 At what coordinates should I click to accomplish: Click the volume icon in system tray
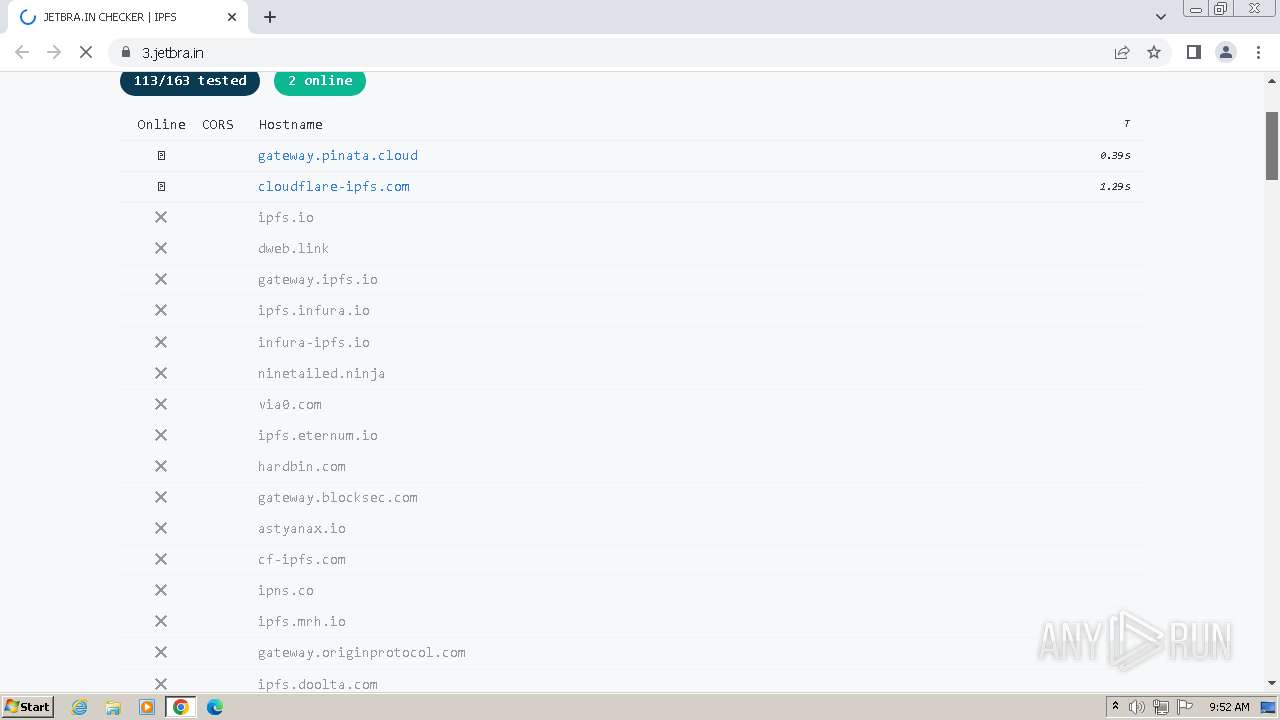pyautogui.click(x=1137, y=707)
